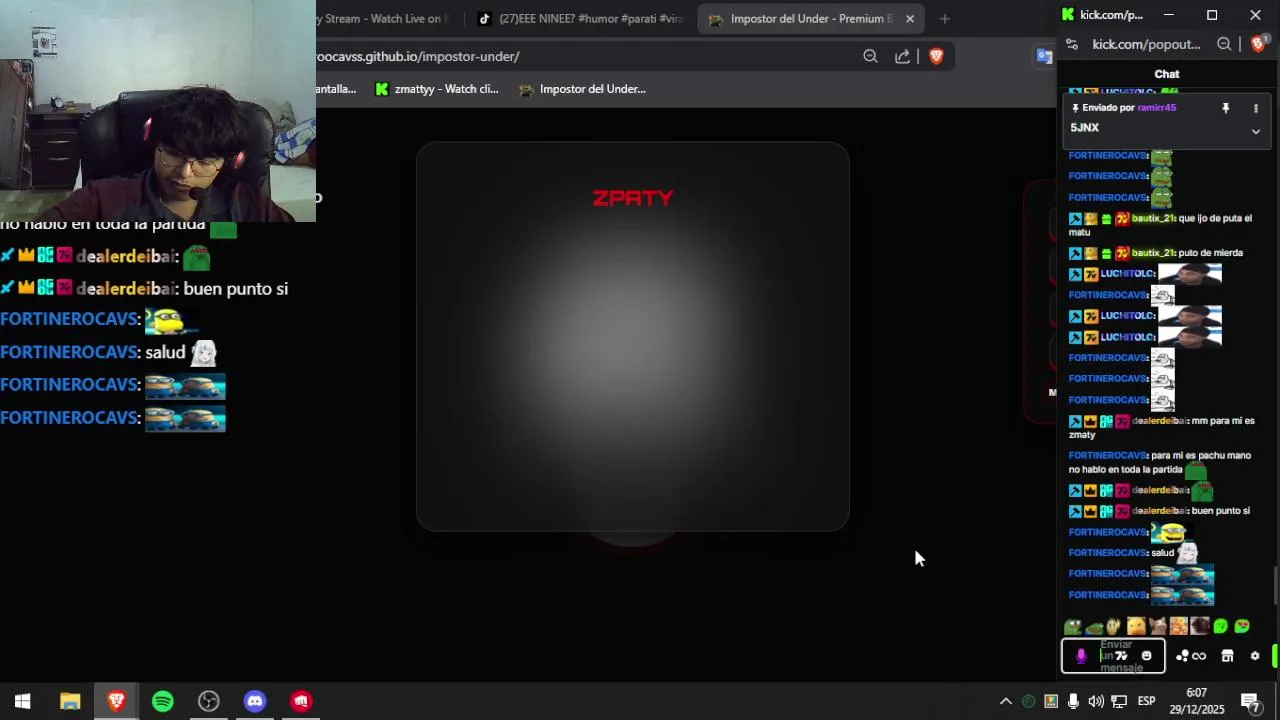Switch the ESP keyboard language indicator
Image resolution: width=1280 pixels, height=720 pixels.
[x=1146, y=701]
